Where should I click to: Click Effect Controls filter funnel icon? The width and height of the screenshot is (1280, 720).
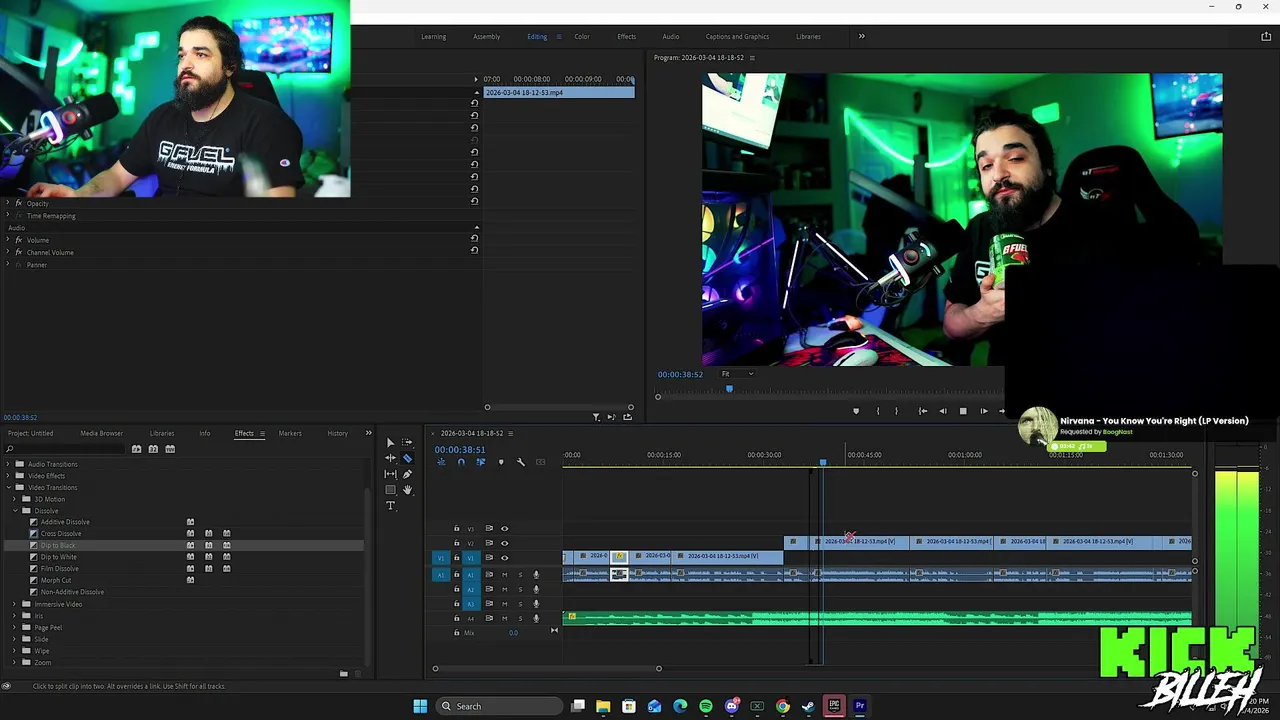tap(596, 417)
